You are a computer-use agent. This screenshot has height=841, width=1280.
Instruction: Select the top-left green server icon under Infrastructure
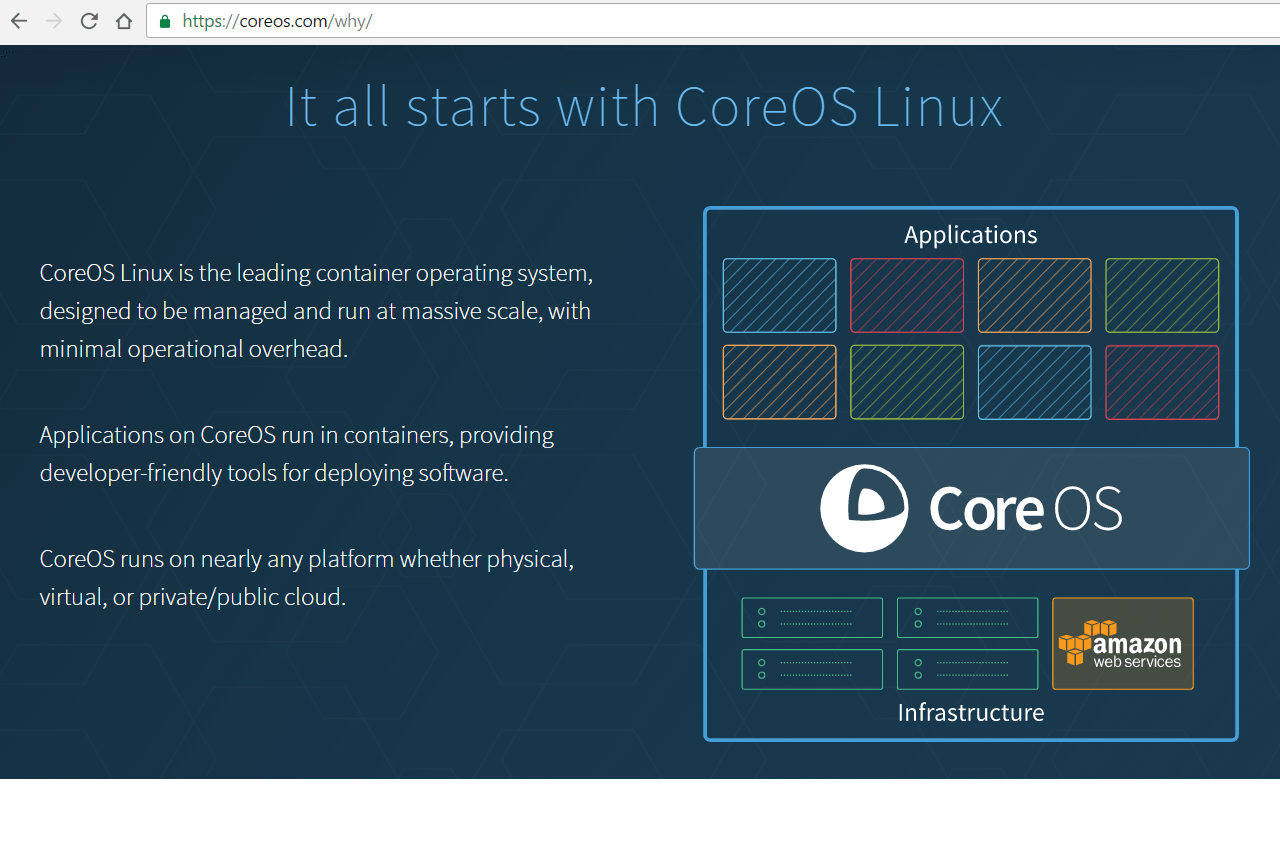(x=811, y=617)
